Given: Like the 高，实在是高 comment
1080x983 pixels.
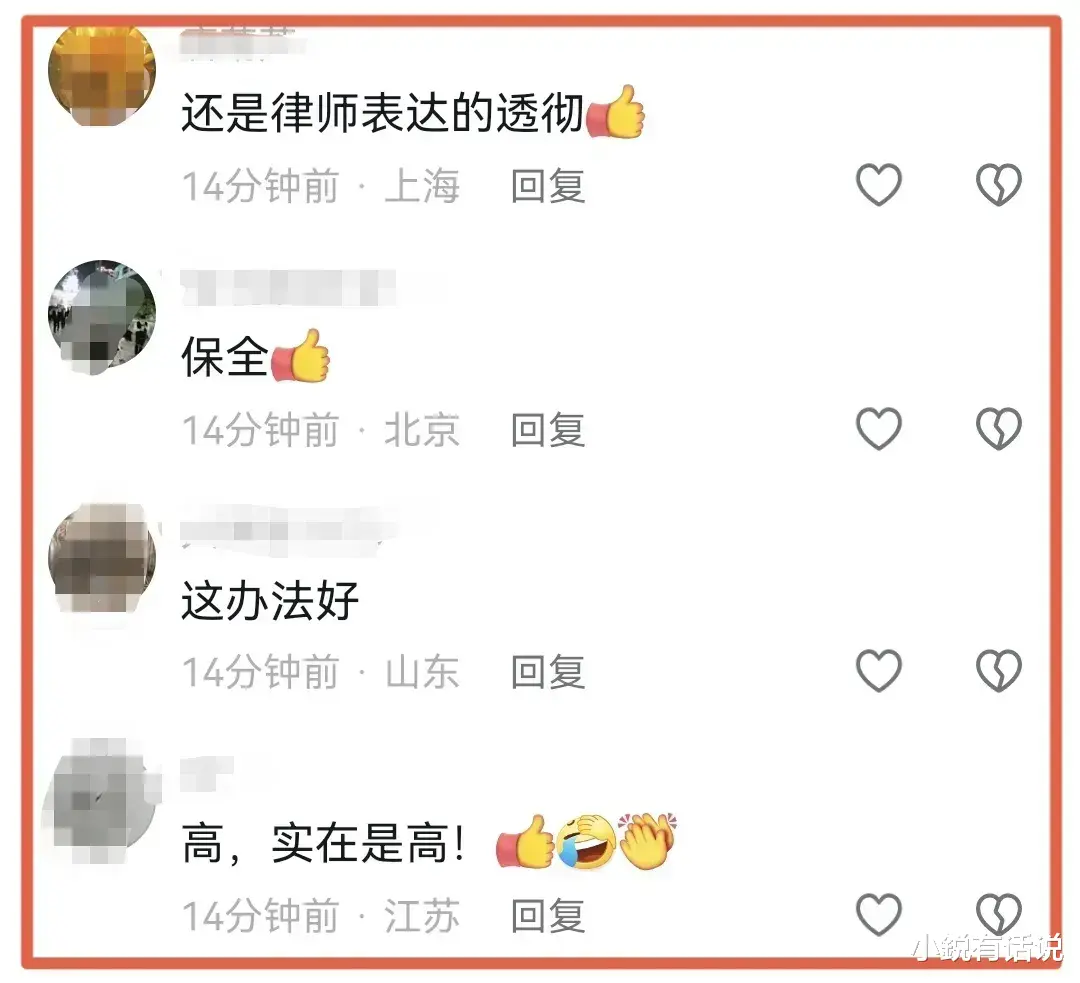Looking at the screenshot, I should 878,914.
